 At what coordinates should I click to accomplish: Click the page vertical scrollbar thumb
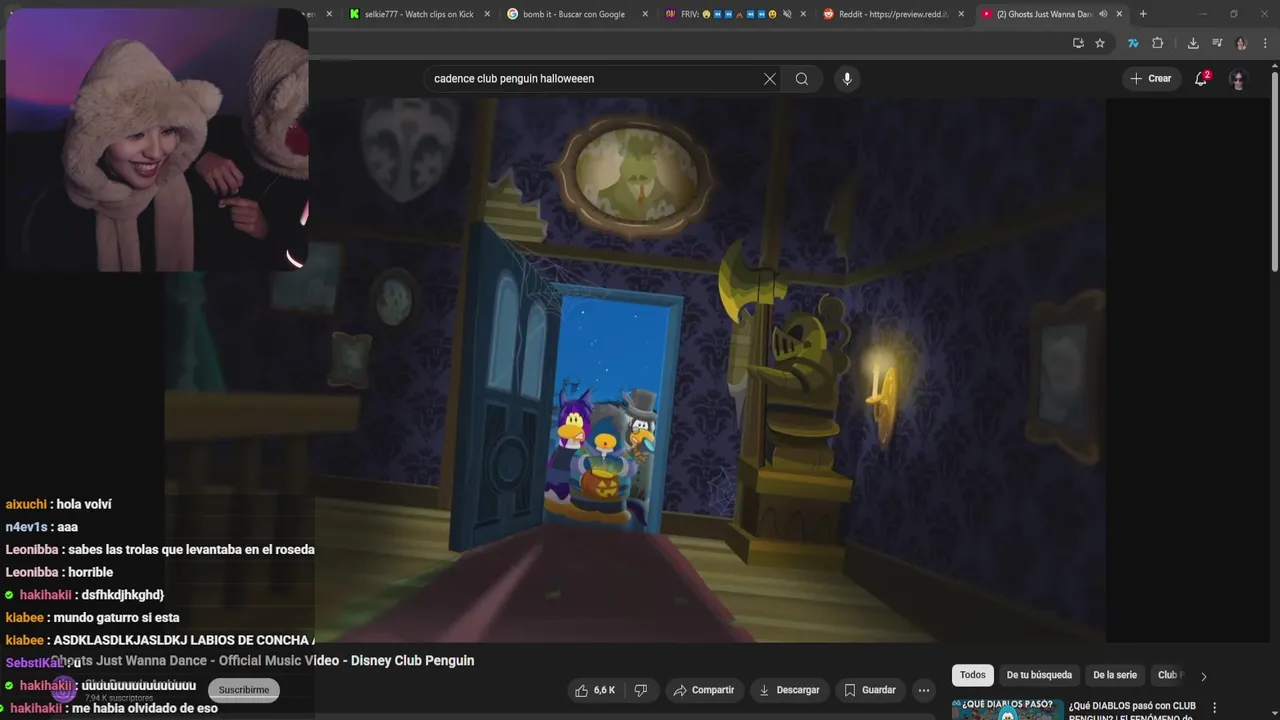click(x=1274, y=170)
